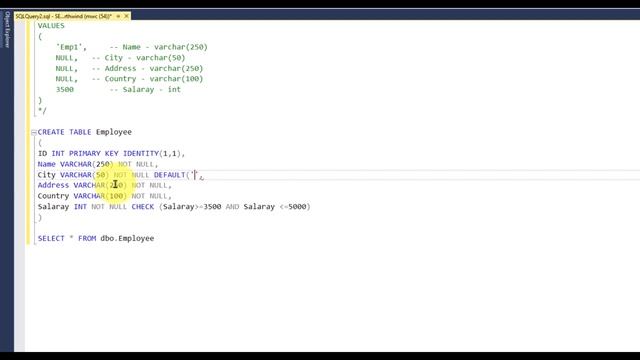
Task: Click the comment '-- Address - varchar(250)'
Action: pyautogui.click(x=147, y=68)
